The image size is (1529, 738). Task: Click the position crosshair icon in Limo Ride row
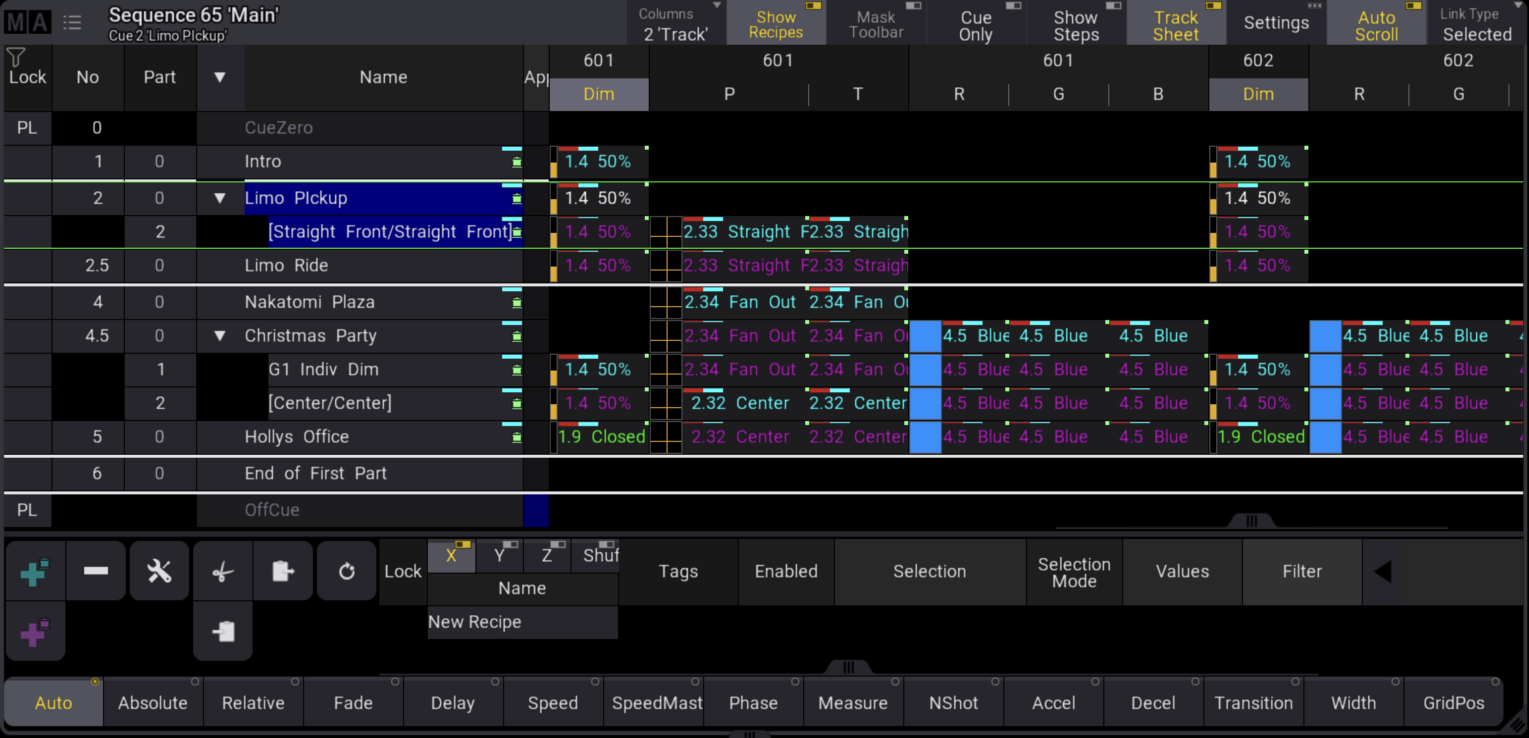point(666,266)
